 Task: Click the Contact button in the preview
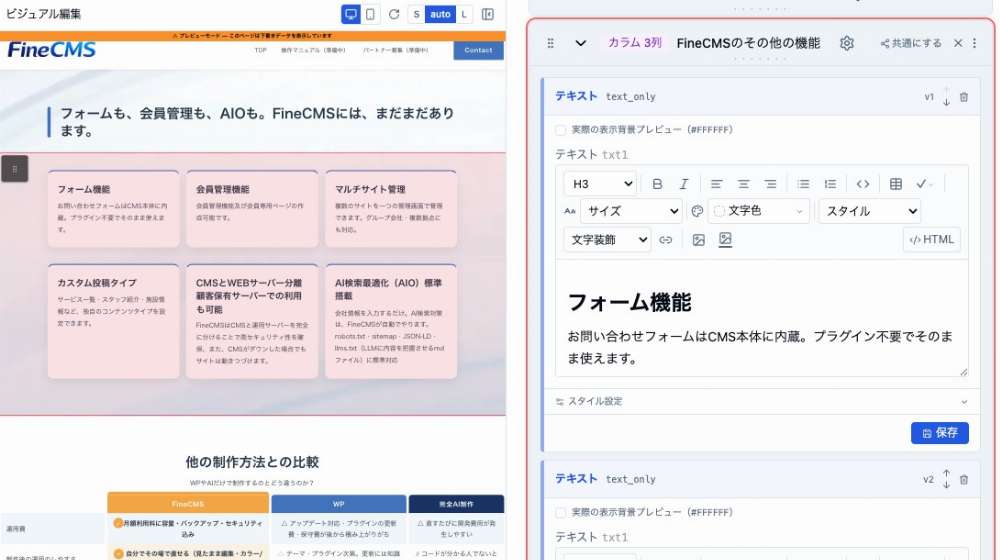pyautogui.click(x=478, y=50)
